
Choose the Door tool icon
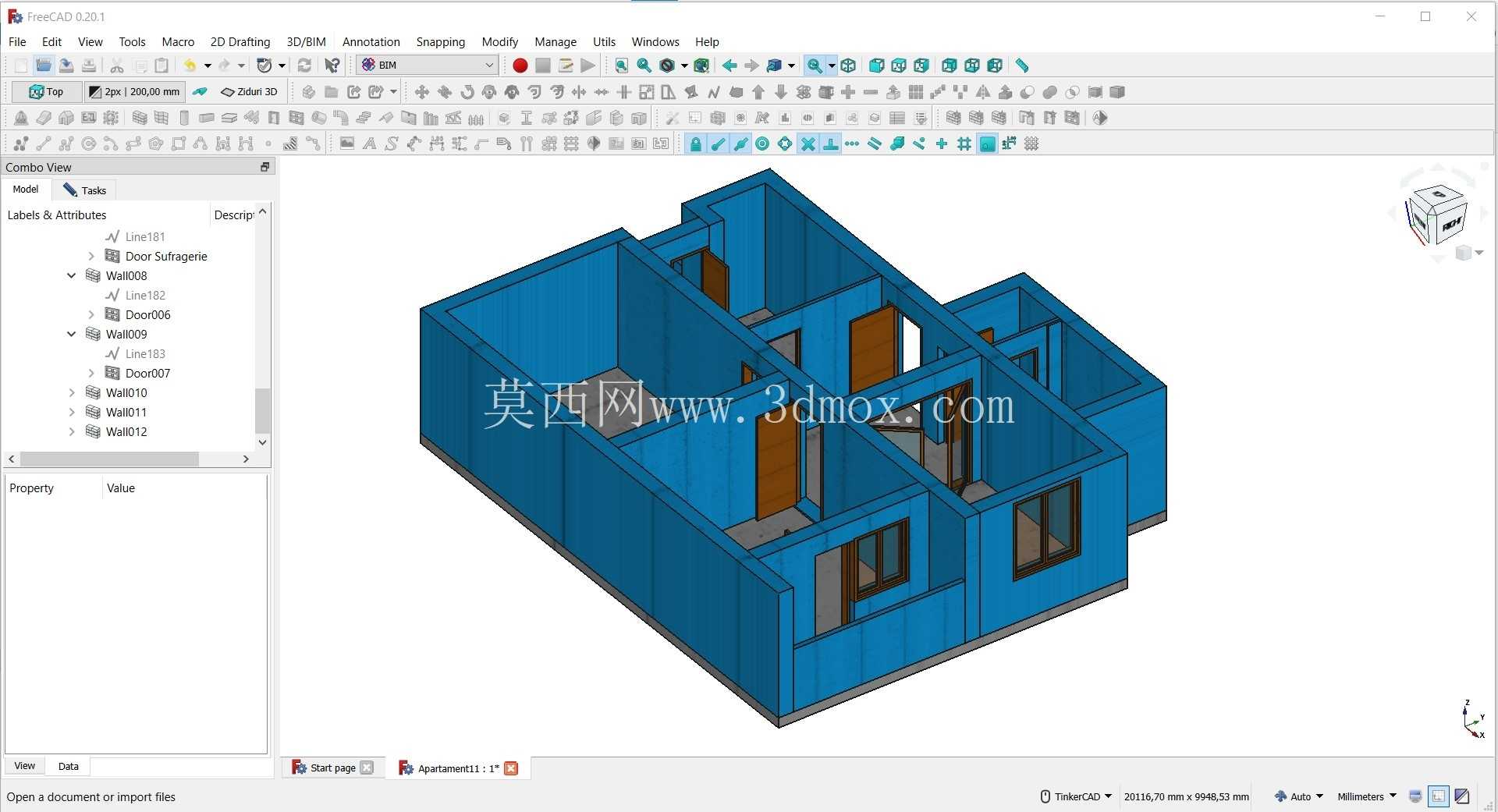point(274,118)
